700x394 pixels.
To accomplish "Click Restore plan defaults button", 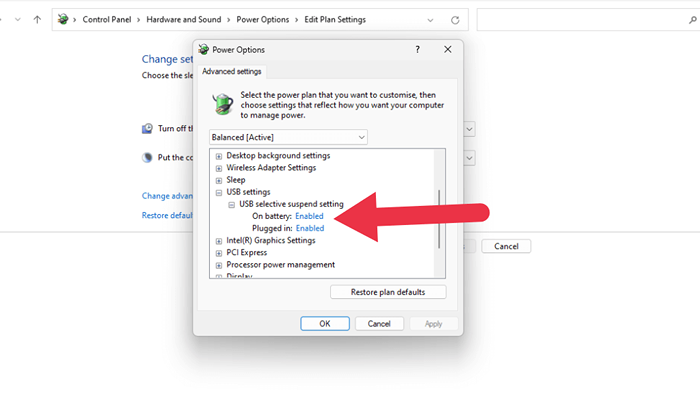I will pos(388,292).
